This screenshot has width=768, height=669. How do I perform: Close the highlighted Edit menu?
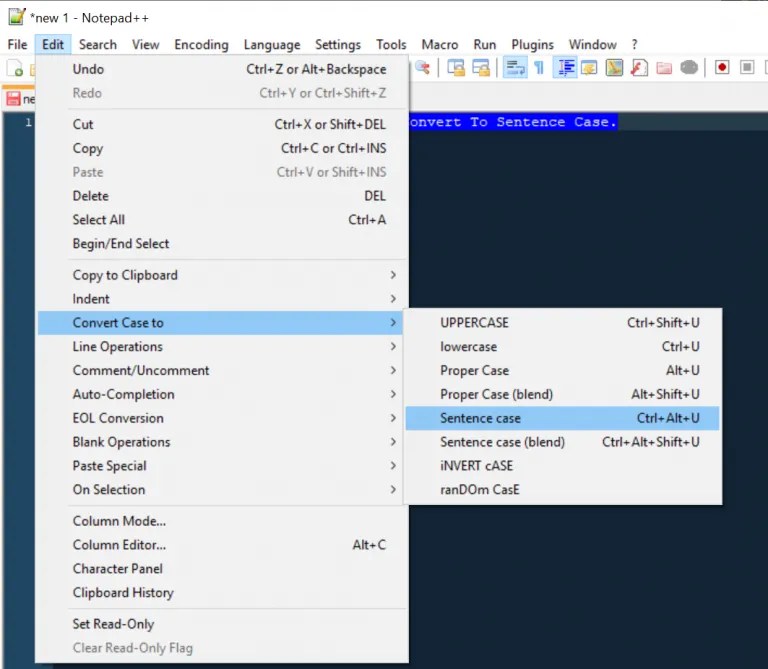(x=53, y=45)
